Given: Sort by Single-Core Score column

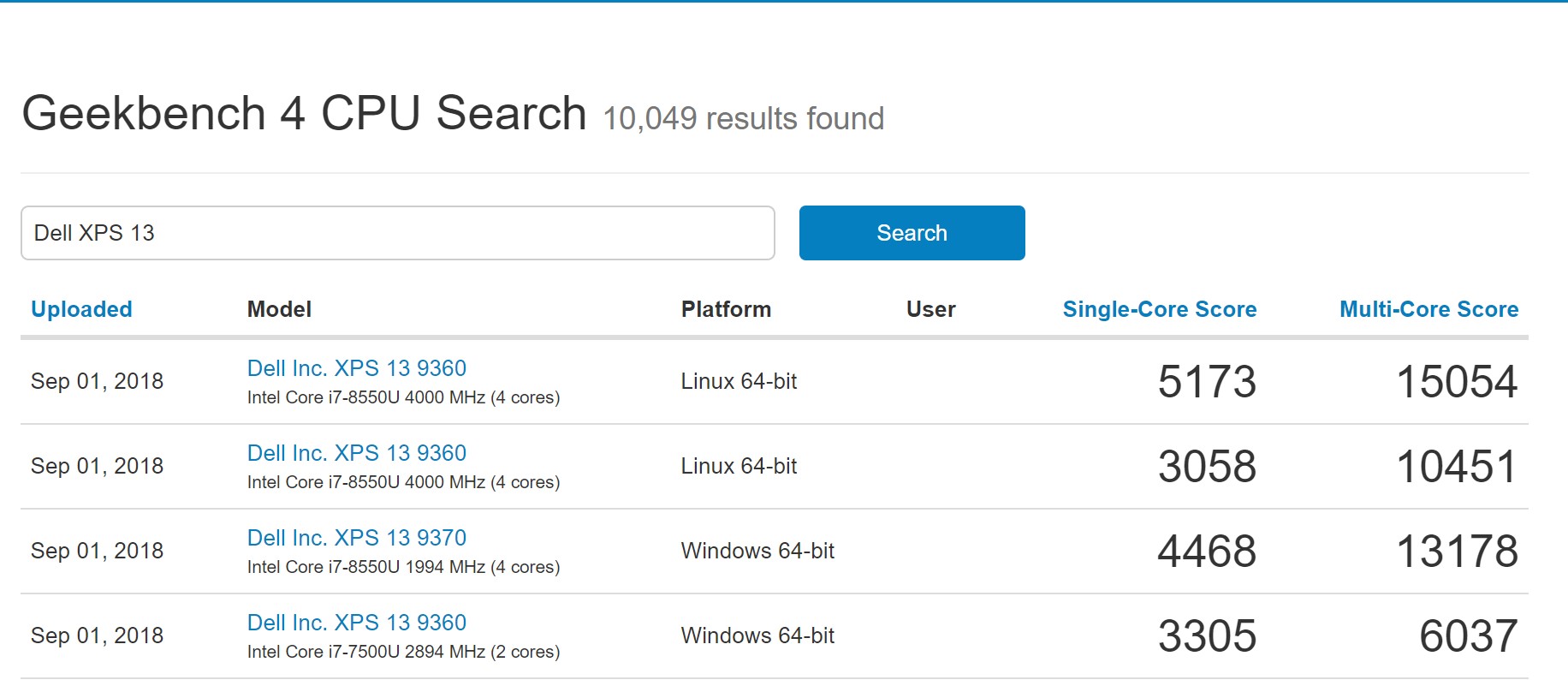Looking at the screenshot, I should [1159, 309].
